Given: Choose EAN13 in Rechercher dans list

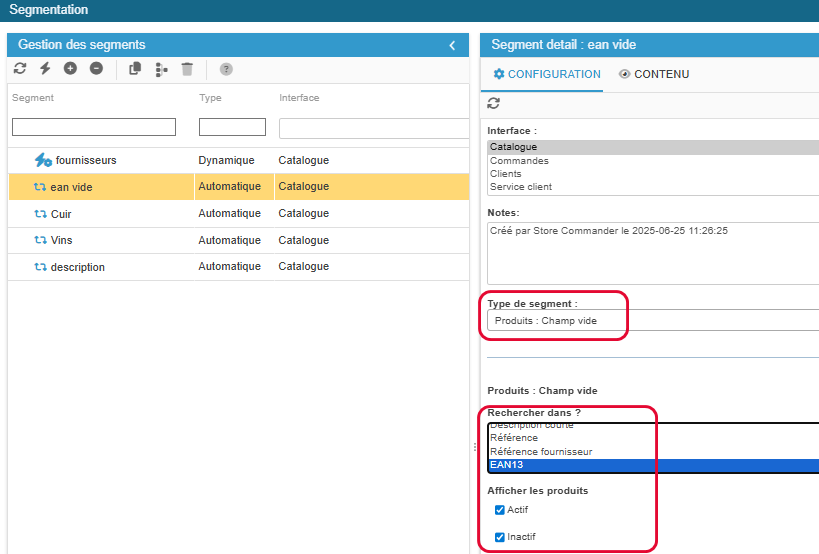Looking at the screenshot, I should (x=653, y=465).
